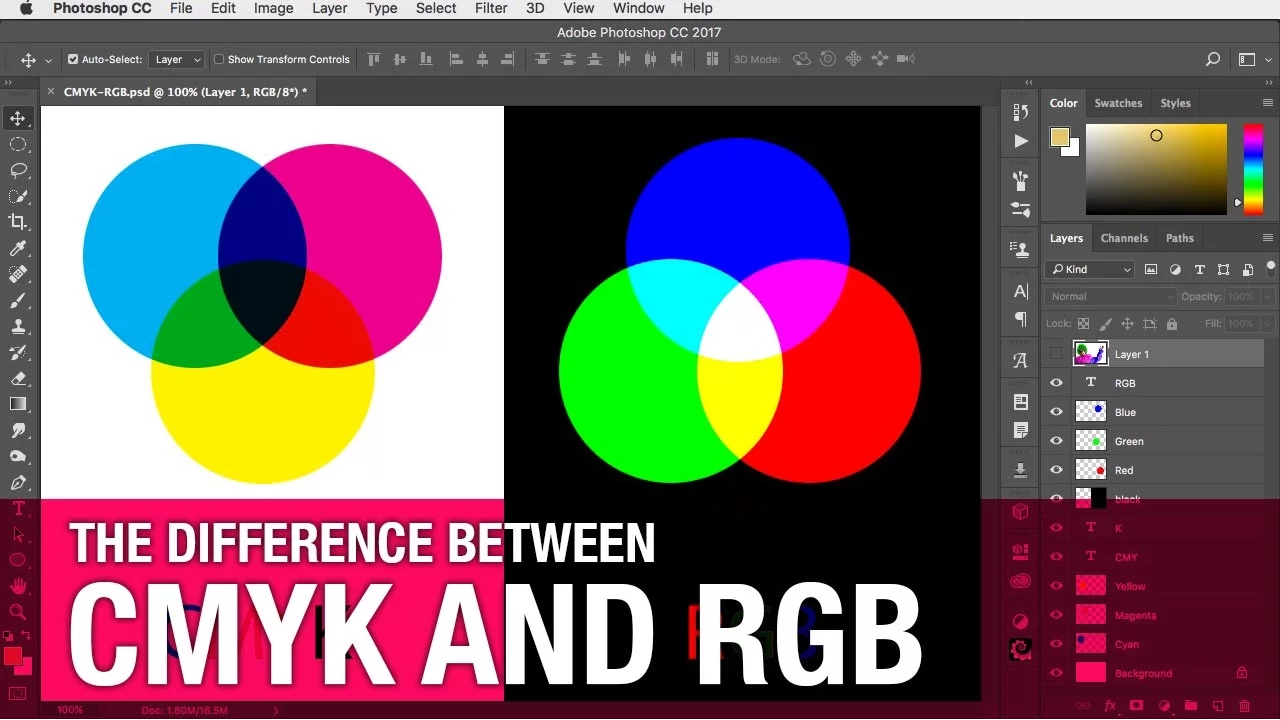Image resolution: width=1280 pixels, height=720 pixels.
Task: Select the Quick Selection tool
Action: [x=18, y=196]
